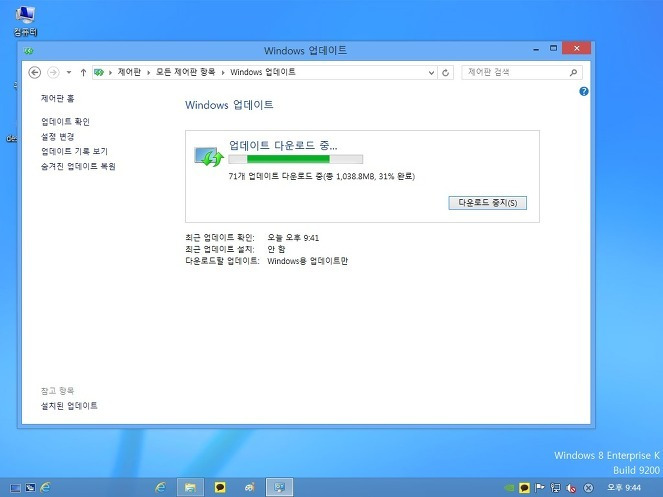This screenshot has width=663, height=497.
Task: Open File Explorer from the taskbar
Action: pyautogui.click(x=190, y=488)
